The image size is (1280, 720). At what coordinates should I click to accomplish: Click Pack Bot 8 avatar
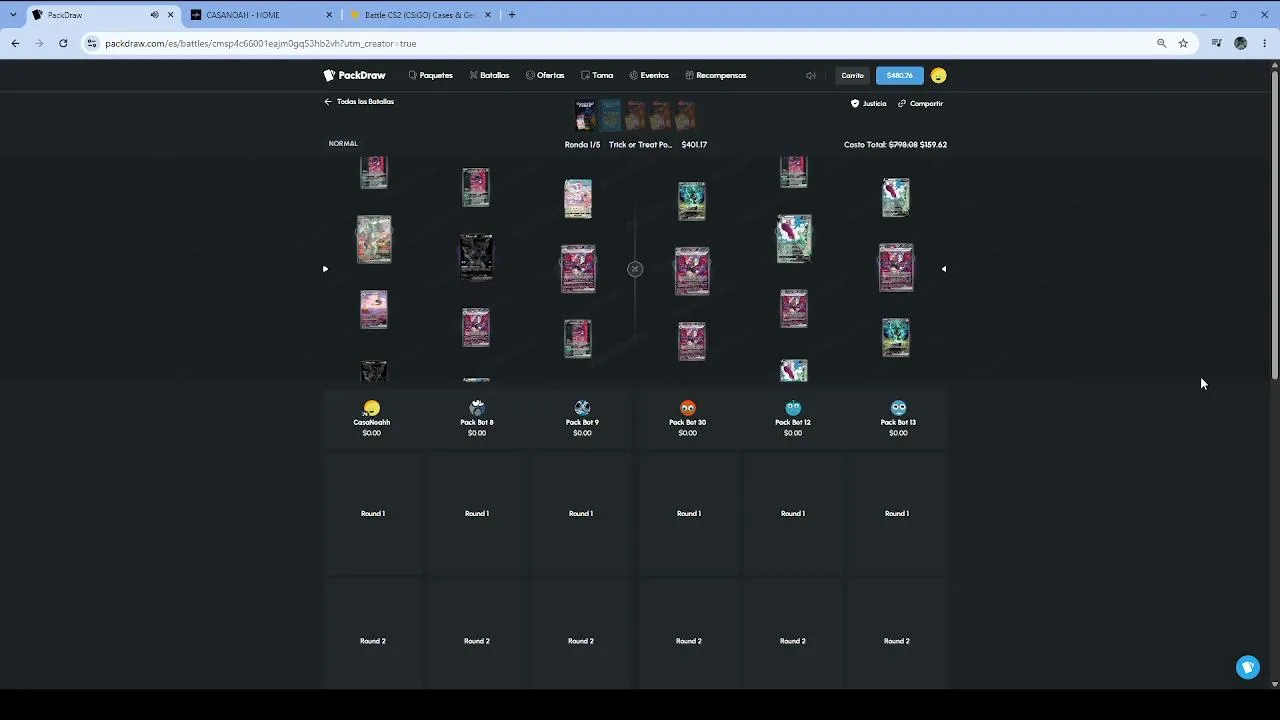point(477,408)
